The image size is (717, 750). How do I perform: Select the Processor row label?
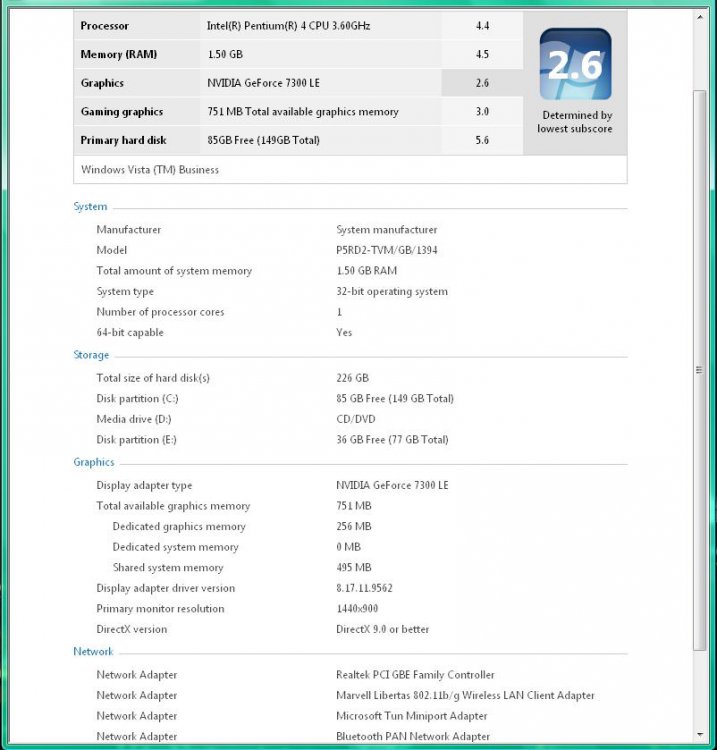point(104,26)
